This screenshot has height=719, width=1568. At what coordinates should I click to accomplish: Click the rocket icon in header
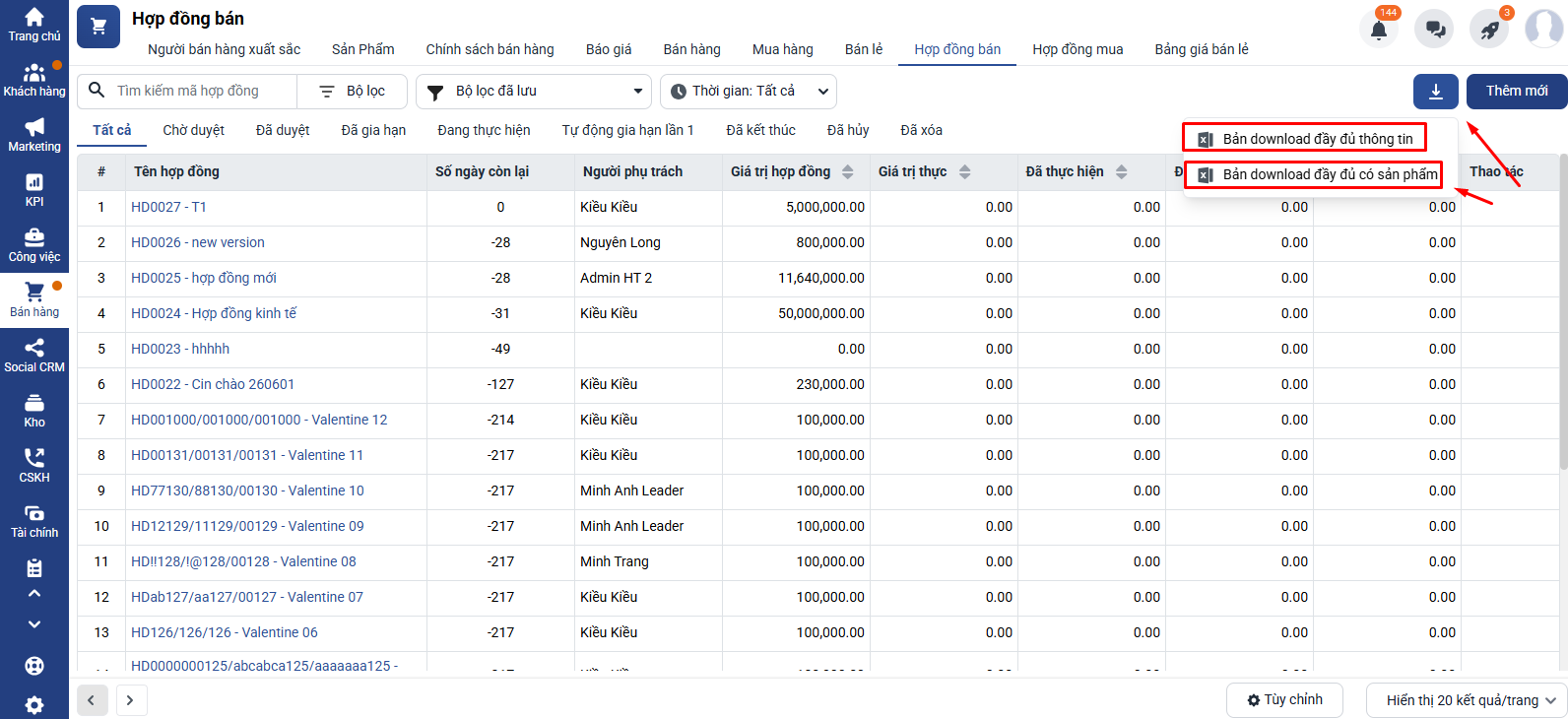click(x=1489, y=30)
